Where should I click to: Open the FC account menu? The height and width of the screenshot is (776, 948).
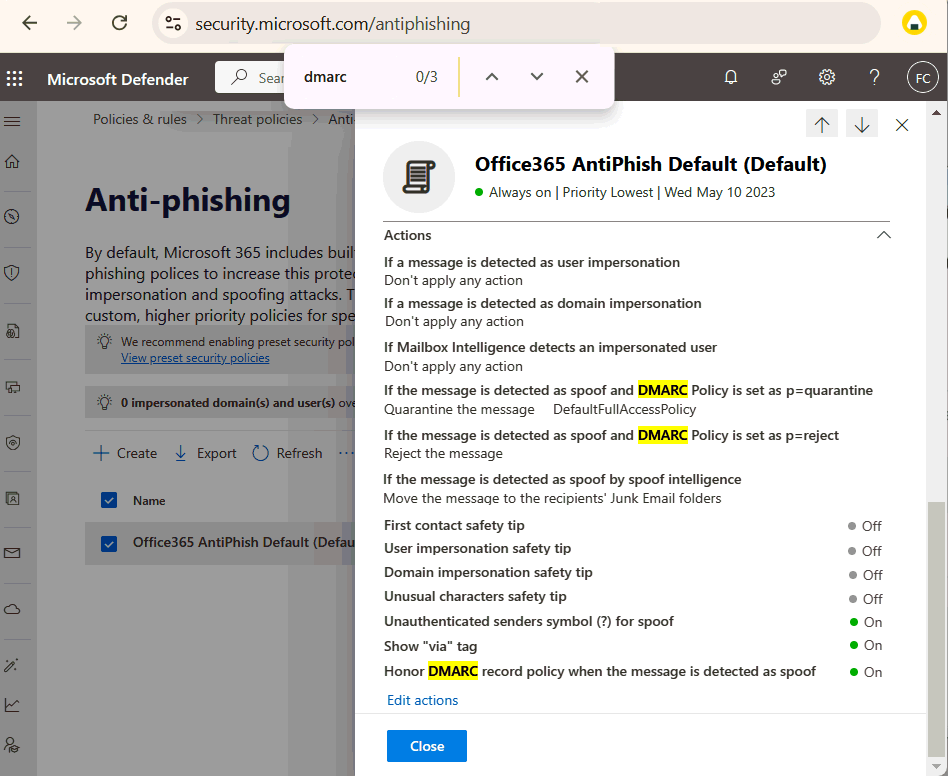coord(923,78)
